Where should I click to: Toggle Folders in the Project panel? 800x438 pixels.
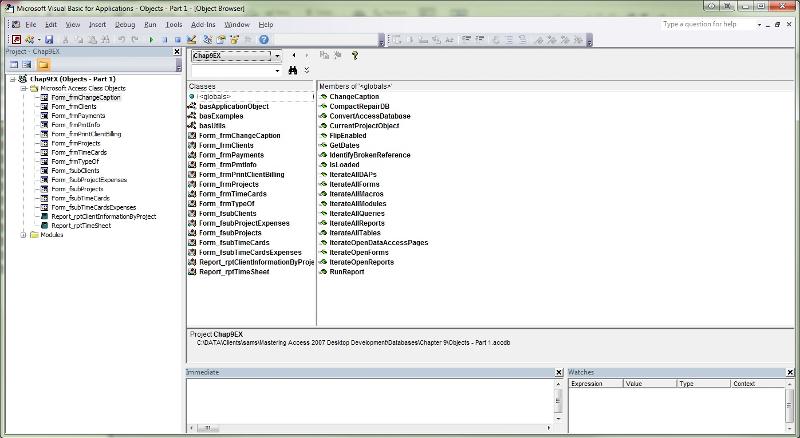pos(43,65)
